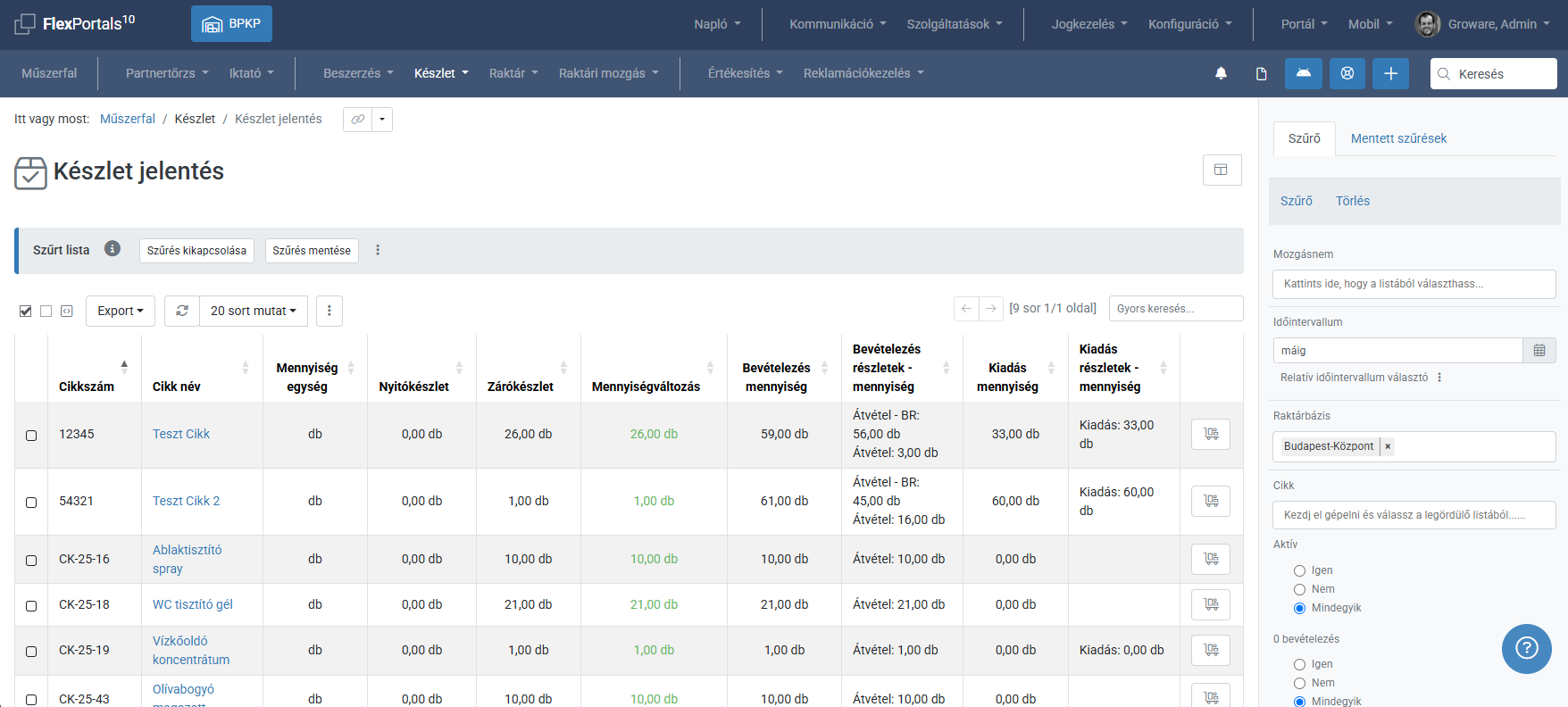Open the Kommunikáció menu
Screen dimensions: 1568x707
[x=838, y=24]
